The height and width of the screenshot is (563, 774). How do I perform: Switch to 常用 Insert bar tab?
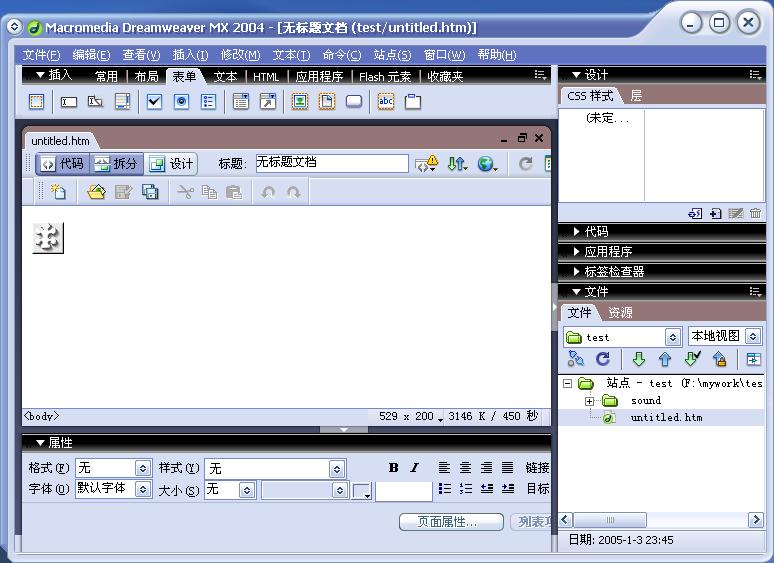[x=106, y=76]
